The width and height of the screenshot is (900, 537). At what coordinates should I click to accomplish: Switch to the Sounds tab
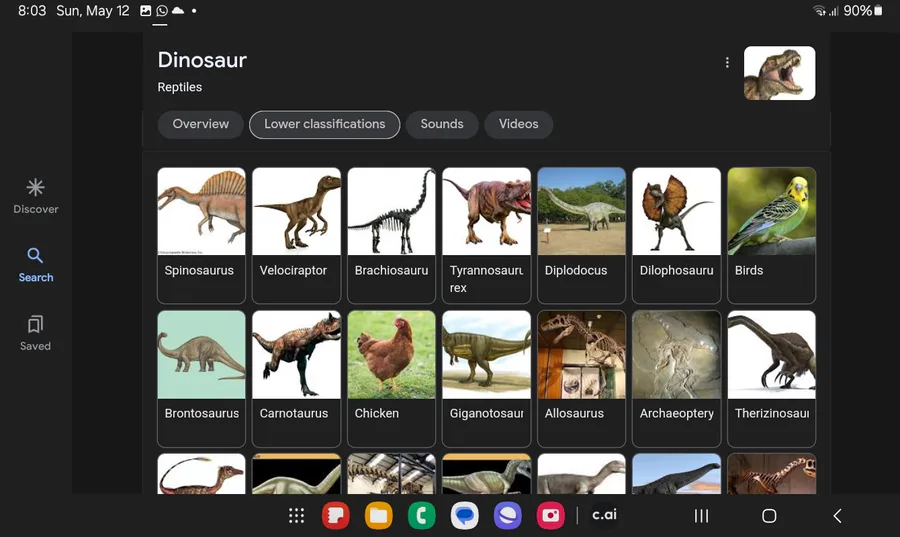tap(441, 124)
